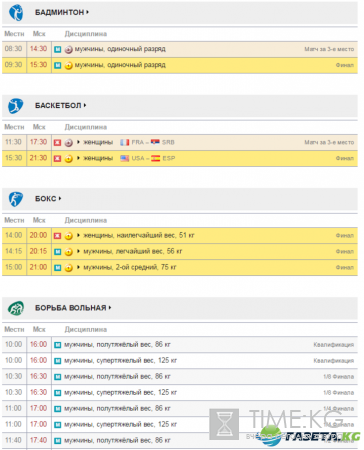Click the France flag icon
The height and width of the screenshot is (450, 364).
(125, 142)
